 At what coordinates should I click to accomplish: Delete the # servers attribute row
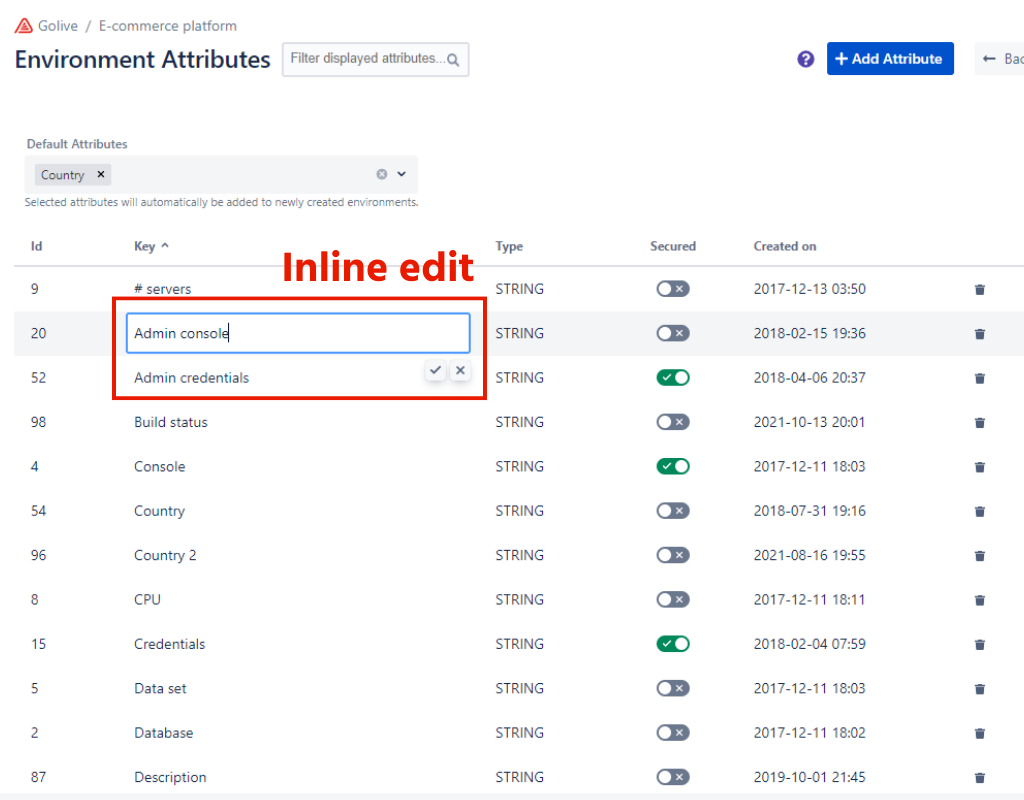pos(979,289)
